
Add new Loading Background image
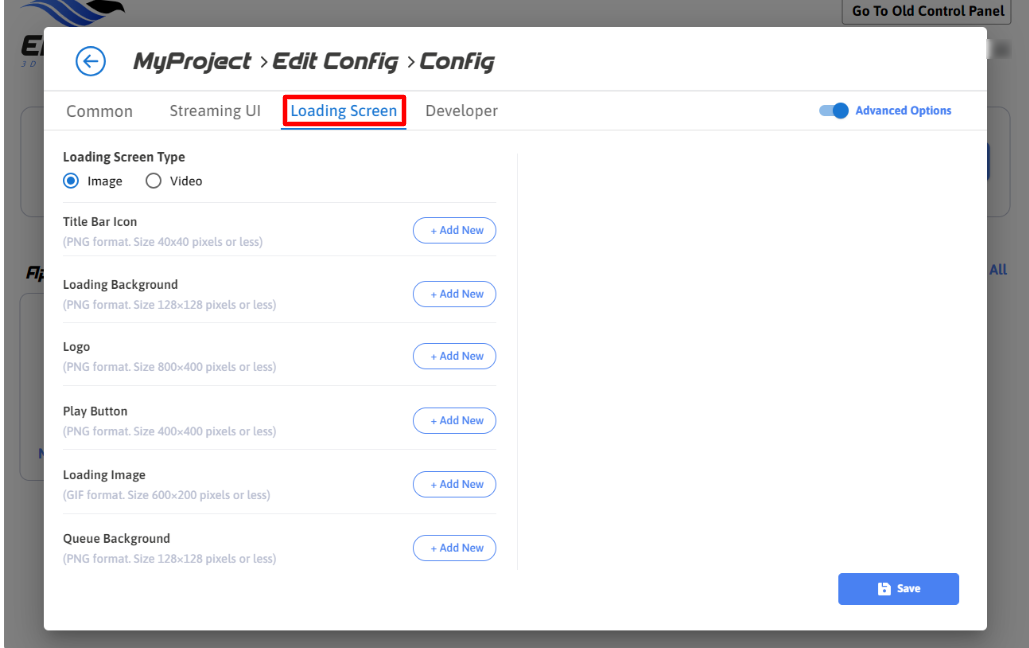pyautogui.click(x=455, y=295)
